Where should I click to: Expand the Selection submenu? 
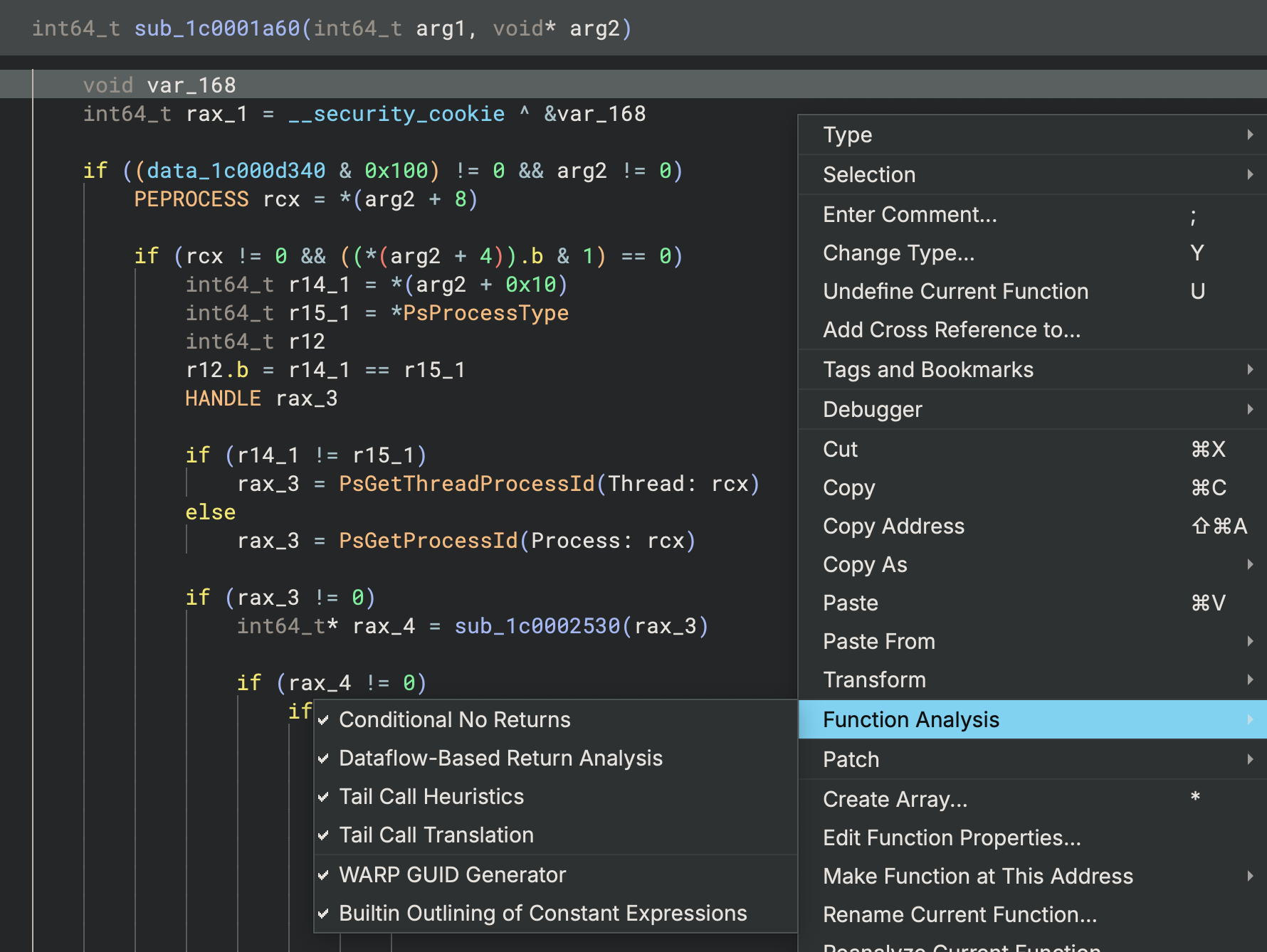[x=1032, y=174]
